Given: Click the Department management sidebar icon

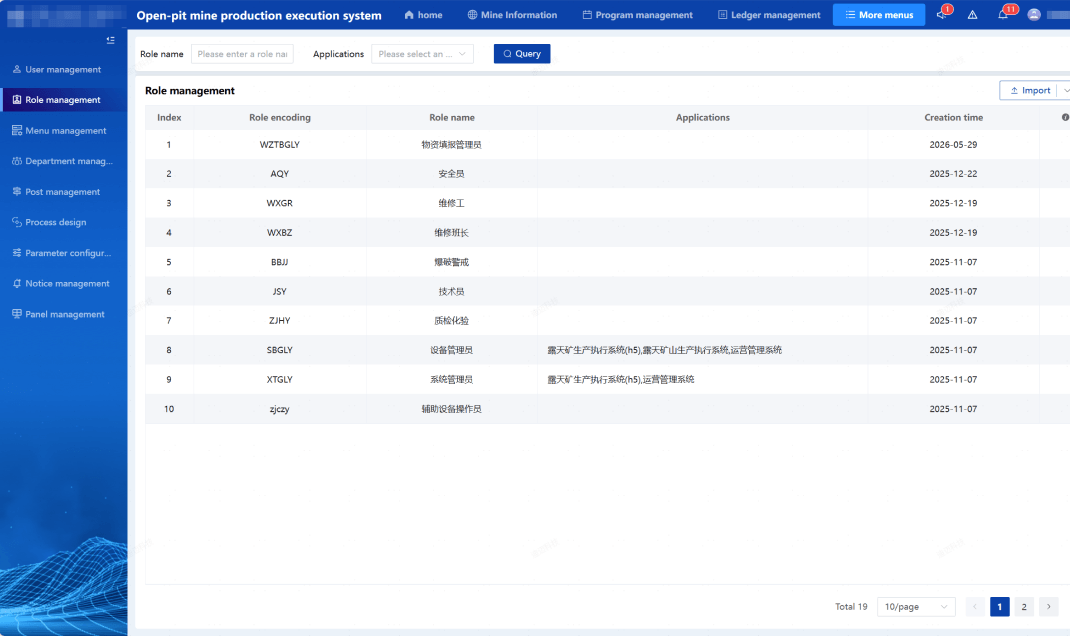Looking at the screenshot, I should 17,161.
